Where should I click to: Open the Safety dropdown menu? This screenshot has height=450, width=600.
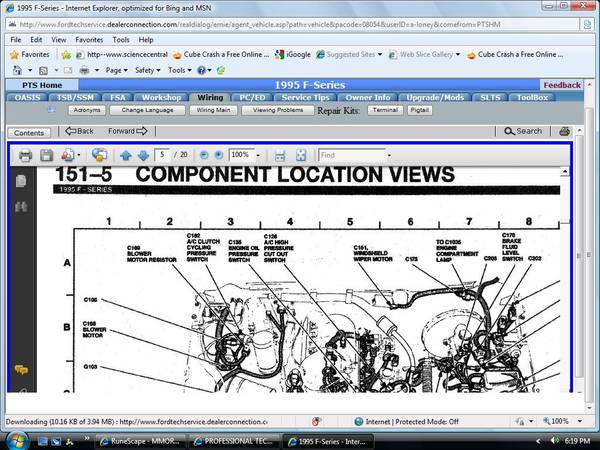click(x=147, y=70)
